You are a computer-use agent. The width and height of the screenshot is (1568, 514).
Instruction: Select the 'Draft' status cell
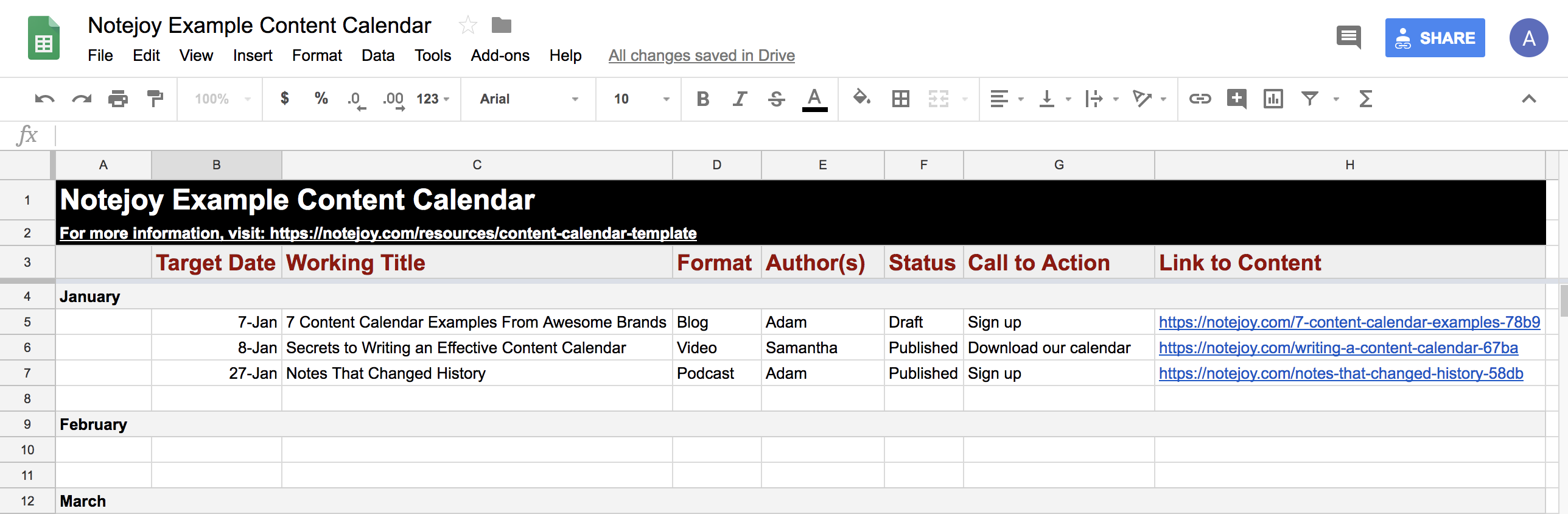(x=923, y=322)
